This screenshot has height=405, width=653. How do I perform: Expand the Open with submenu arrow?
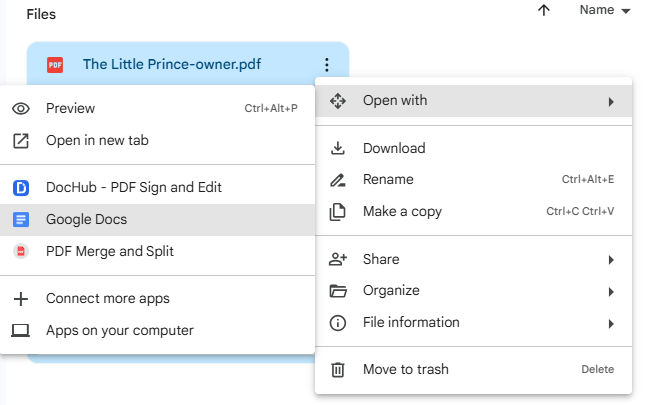(611, 102)
